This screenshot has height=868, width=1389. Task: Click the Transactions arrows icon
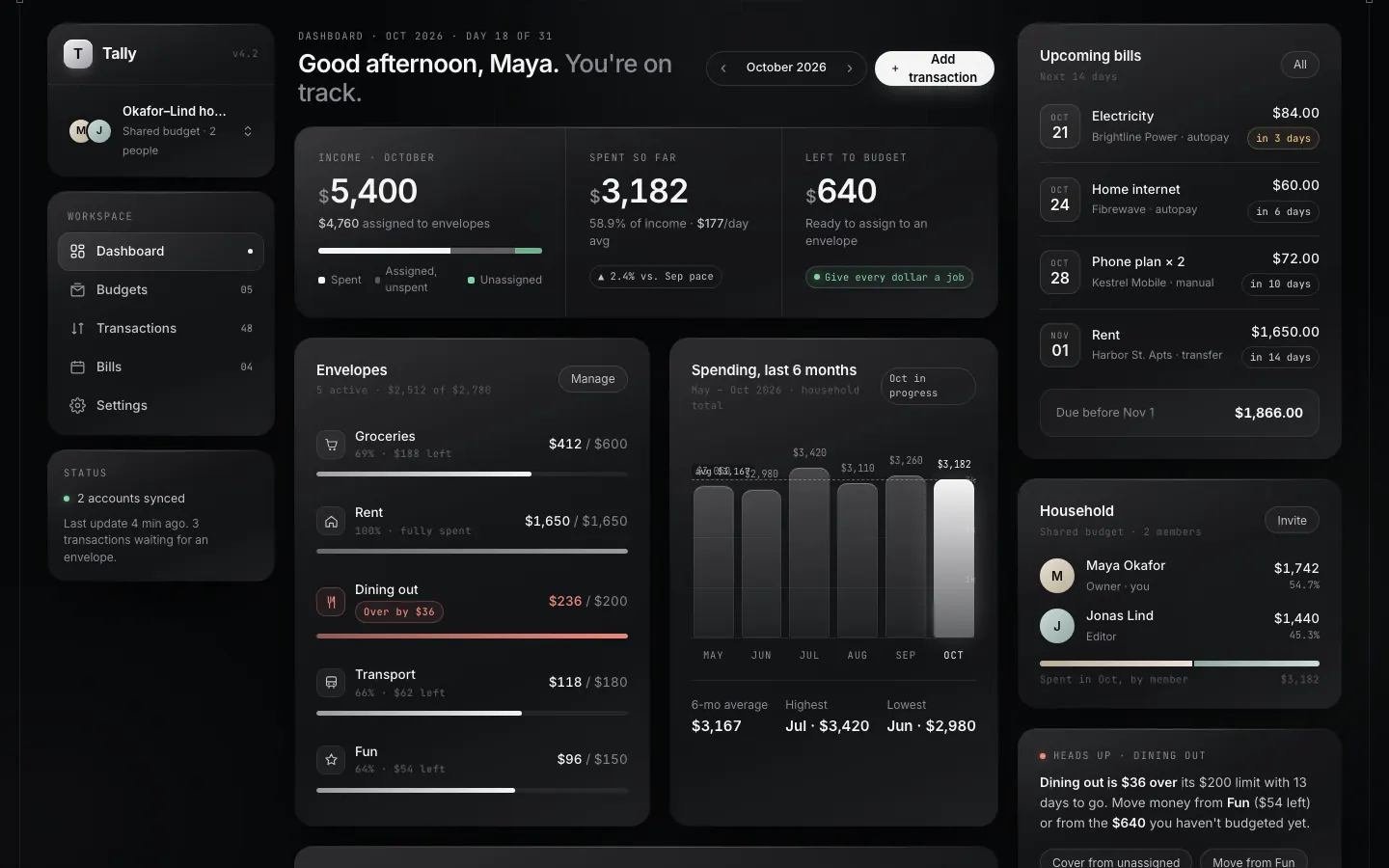(78, 329)
